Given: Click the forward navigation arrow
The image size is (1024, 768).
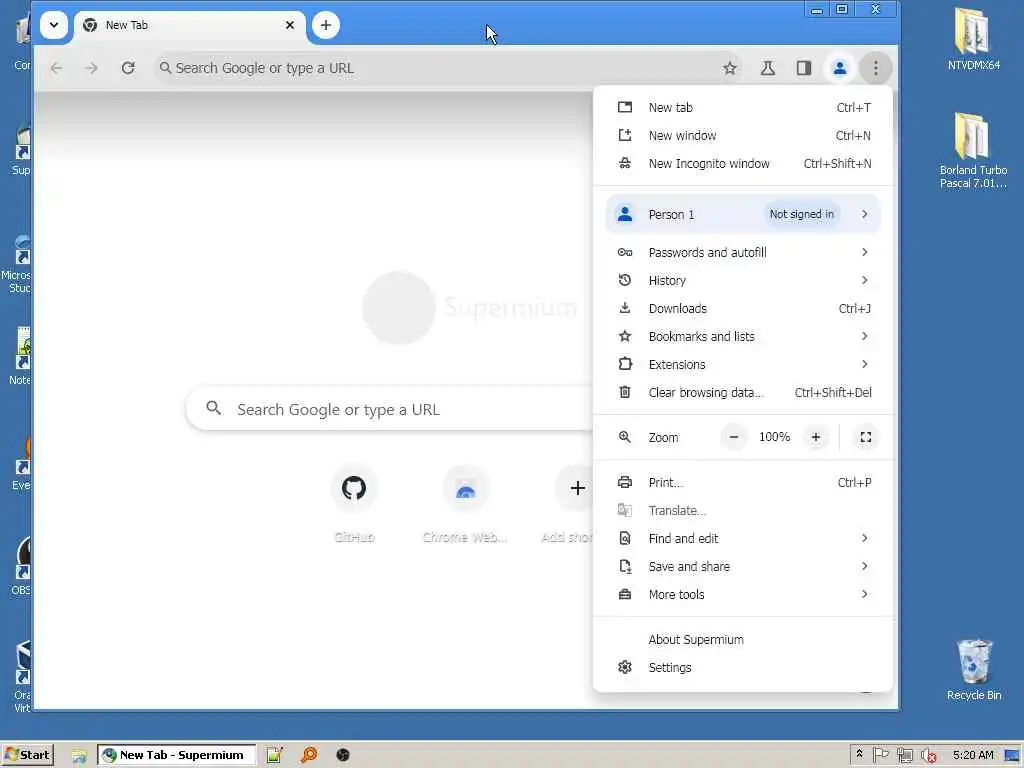Looking at the screenshot, I should (91, 68).
